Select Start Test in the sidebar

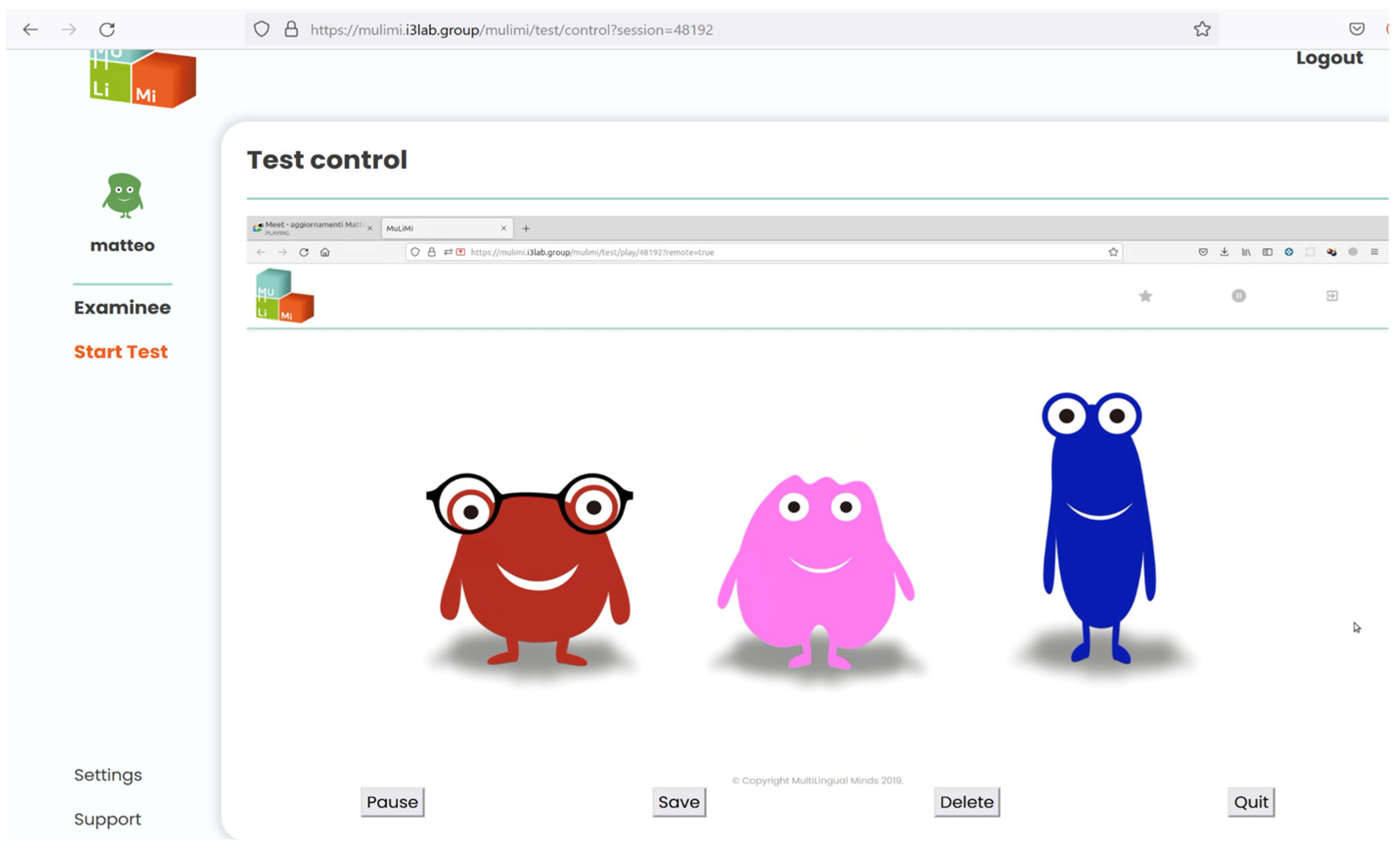pos(120,352)
